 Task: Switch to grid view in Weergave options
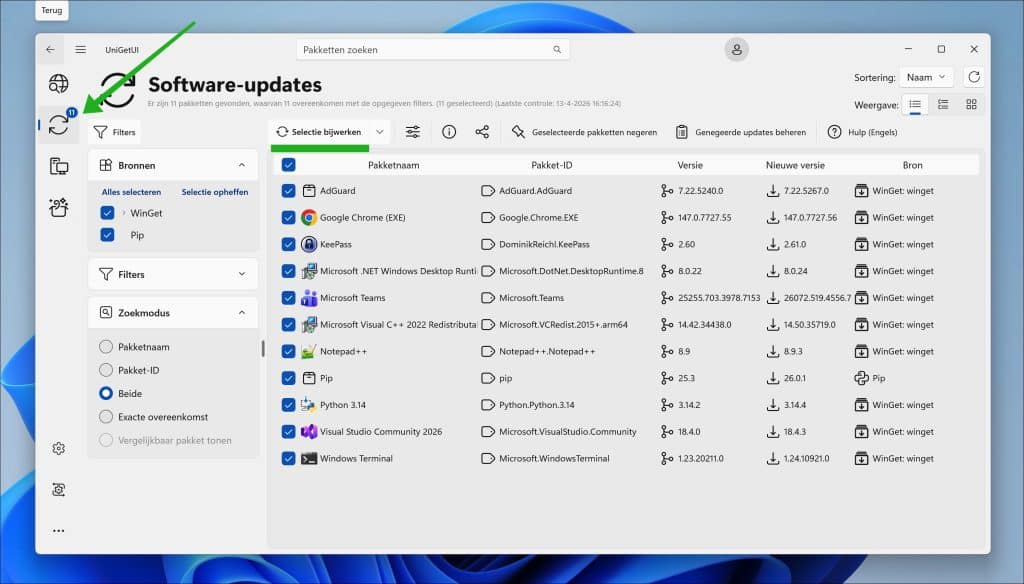coord(969,104)
